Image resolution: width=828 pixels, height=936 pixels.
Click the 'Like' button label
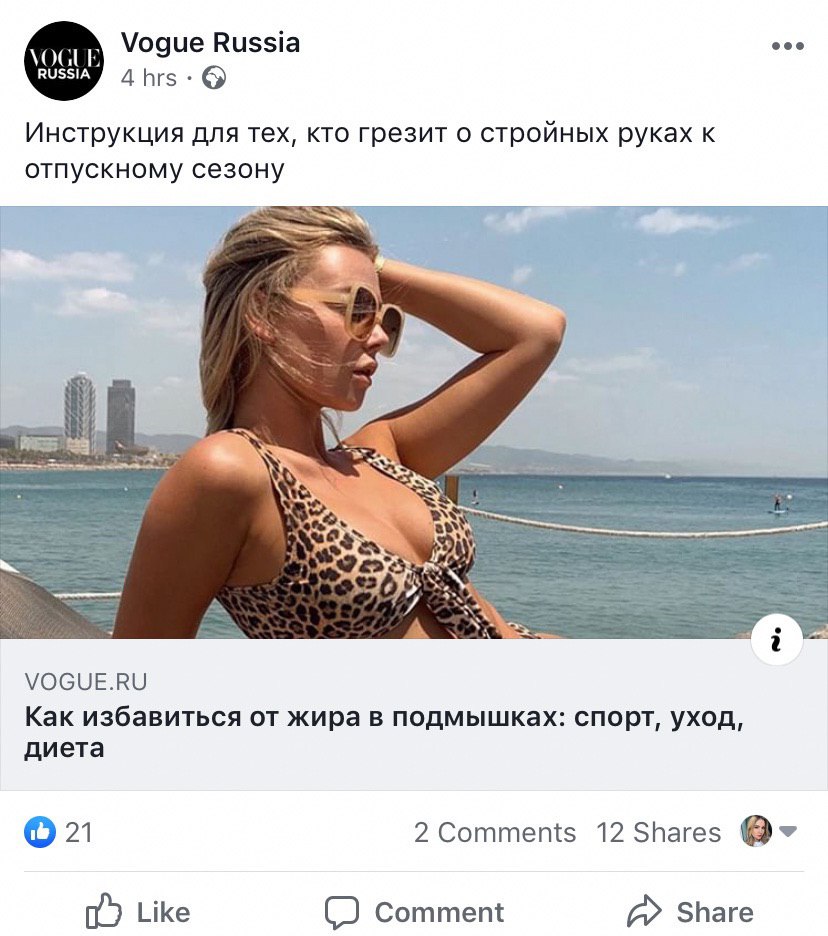click(164, 912)
